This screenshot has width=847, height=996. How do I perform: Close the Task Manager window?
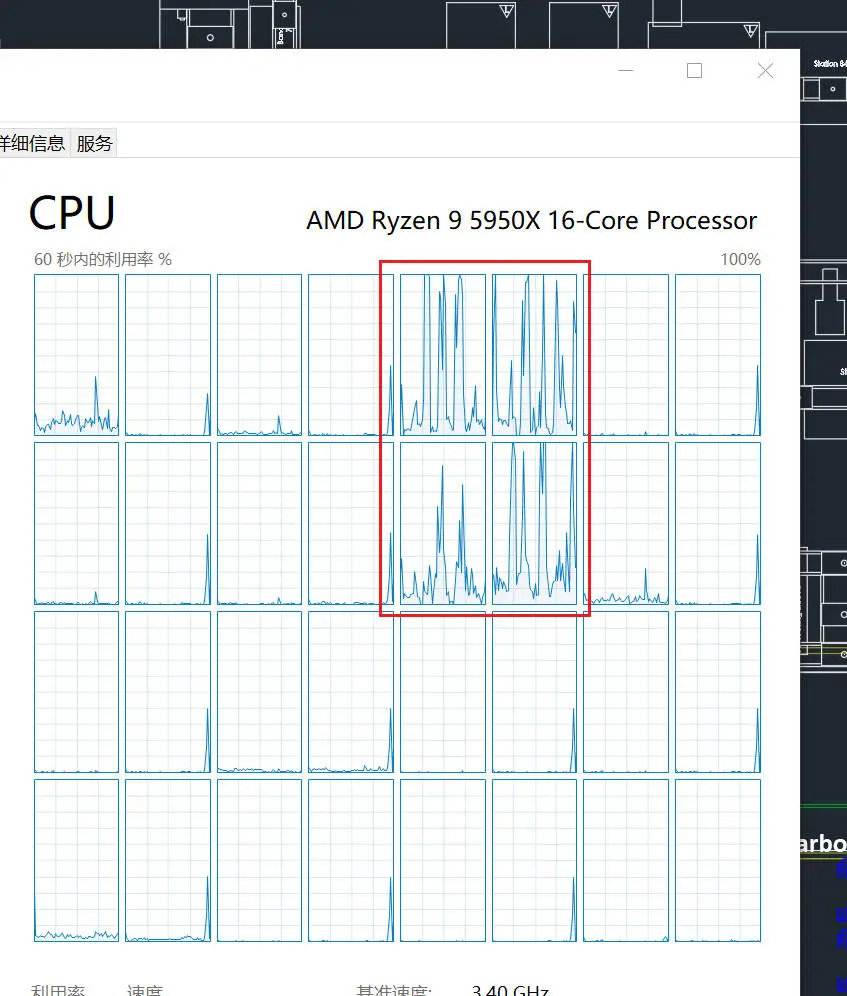765,71
